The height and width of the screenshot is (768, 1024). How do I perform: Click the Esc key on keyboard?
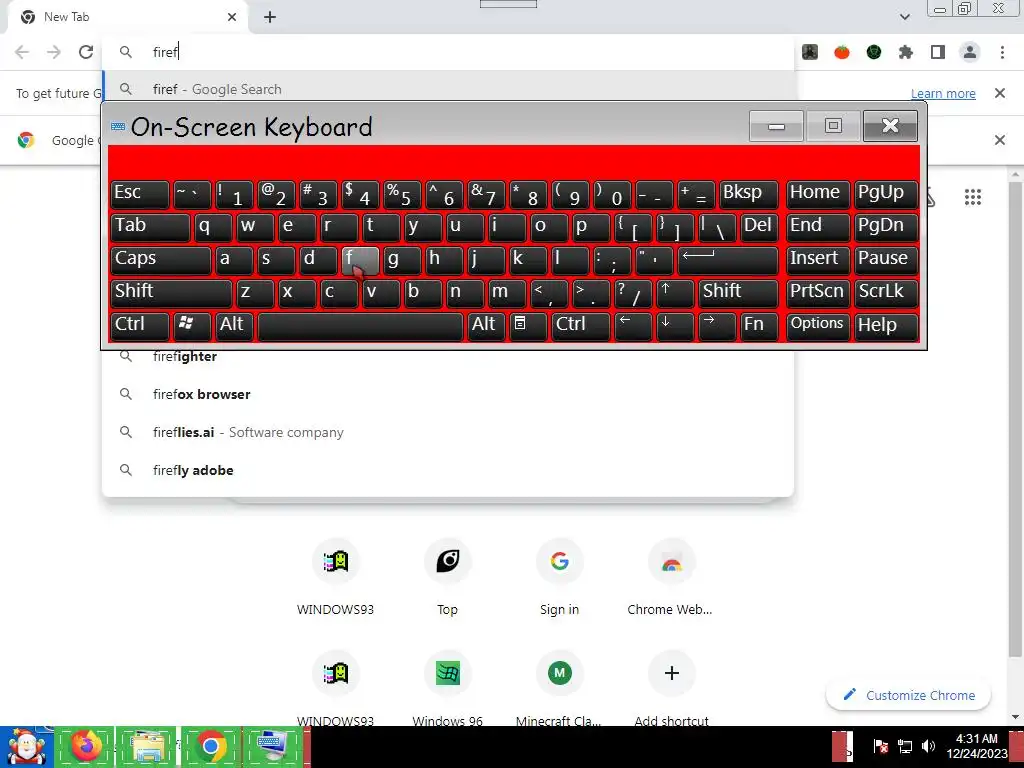[140, 194]
